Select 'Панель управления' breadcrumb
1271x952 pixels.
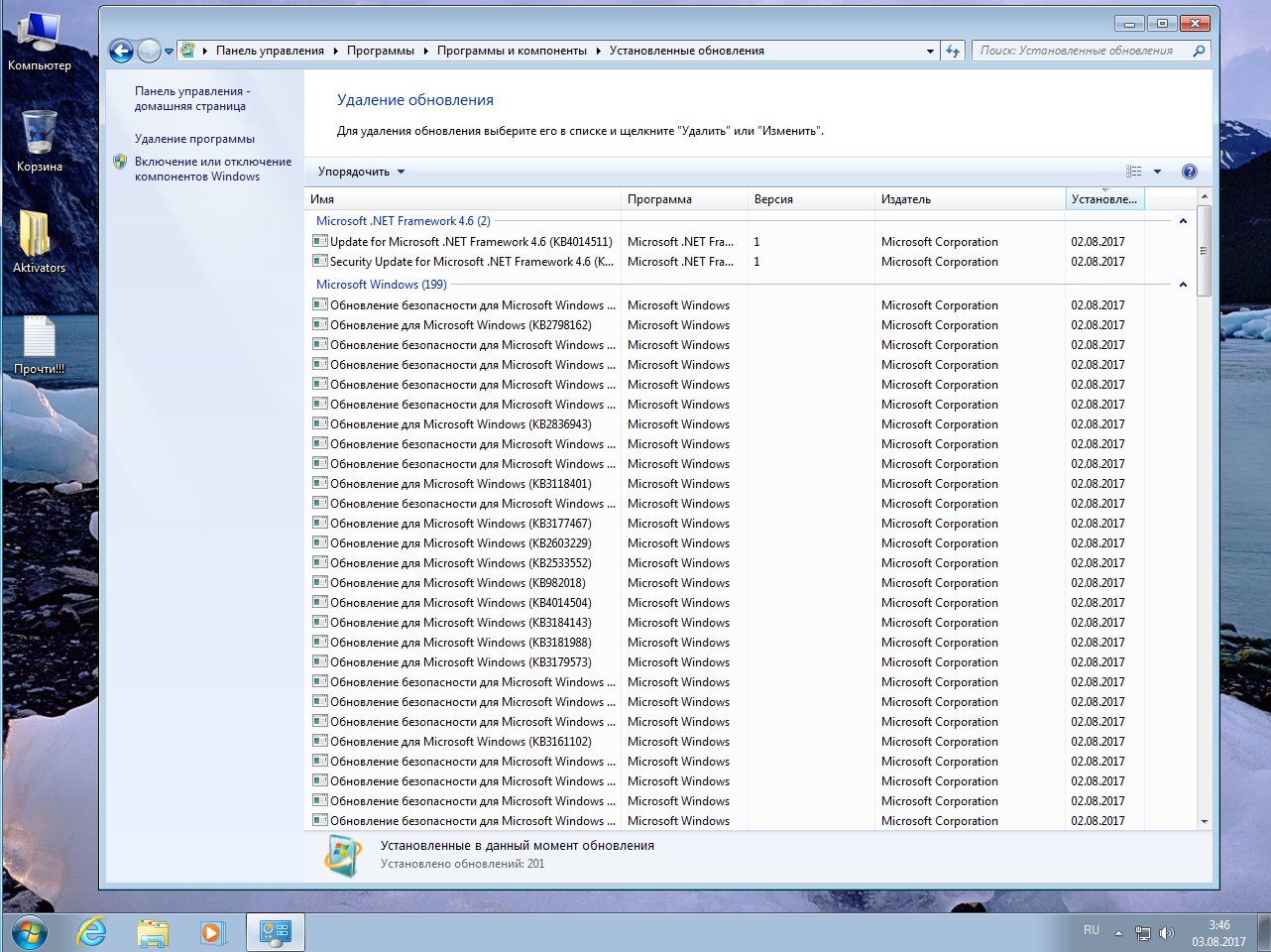(x=270, y=51)
